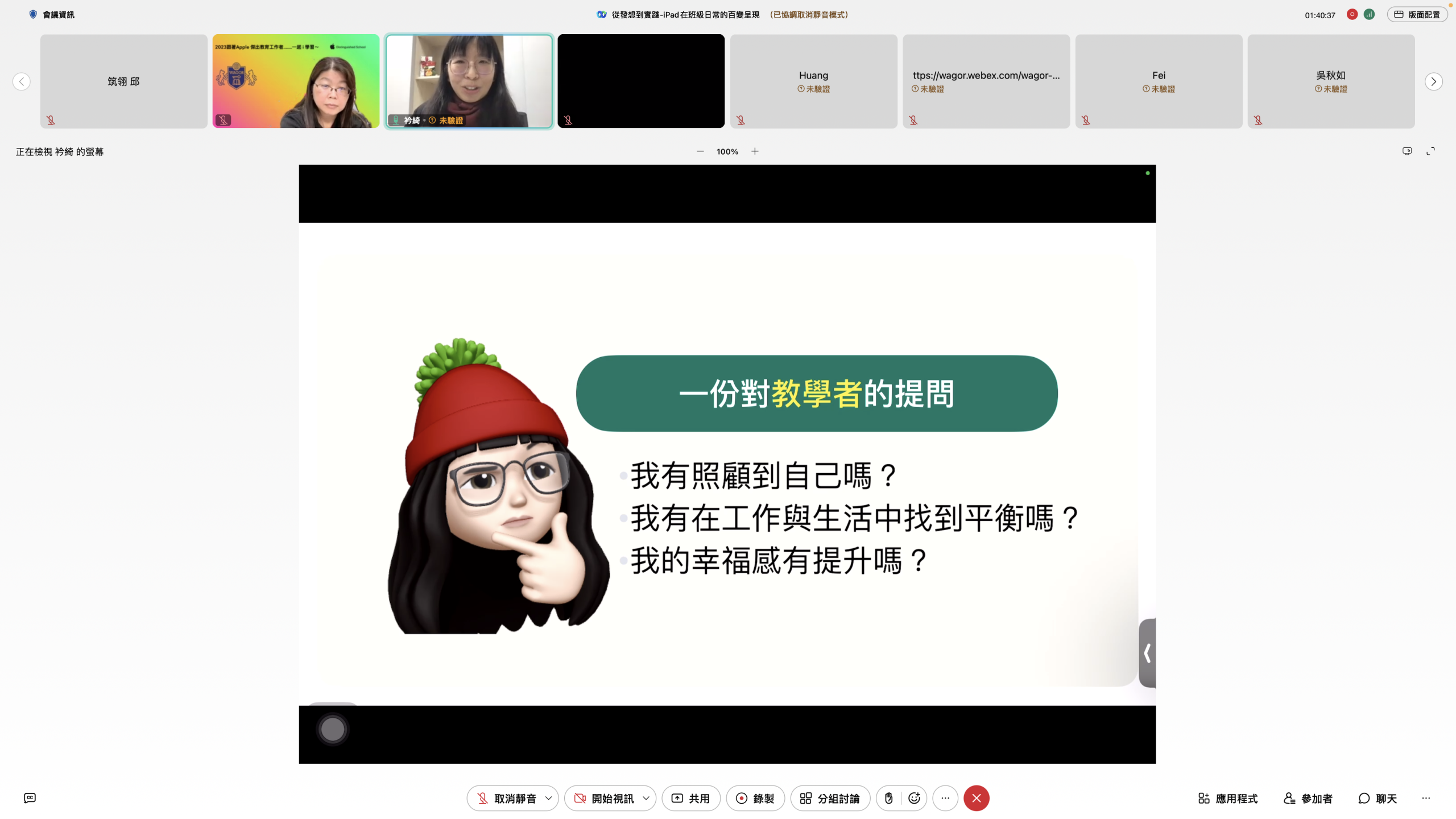Open the more options ellipsis in toolbar

[x=945, y=798]
